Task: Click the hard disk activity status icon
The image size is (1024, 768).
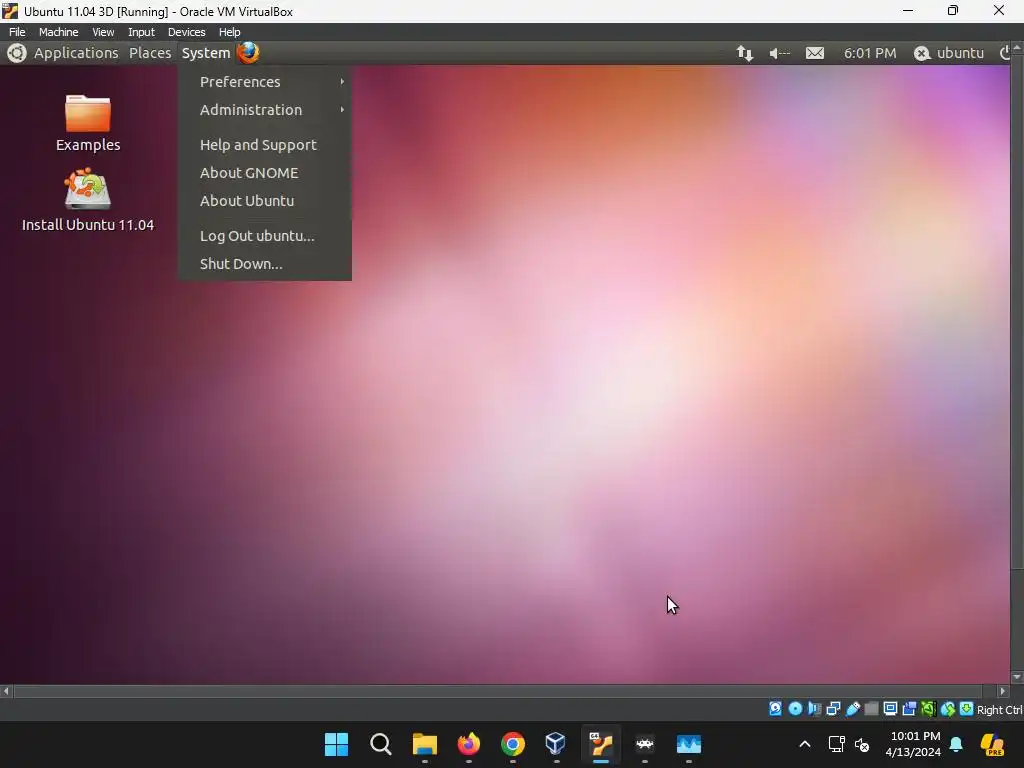Action: click(775, 709)
